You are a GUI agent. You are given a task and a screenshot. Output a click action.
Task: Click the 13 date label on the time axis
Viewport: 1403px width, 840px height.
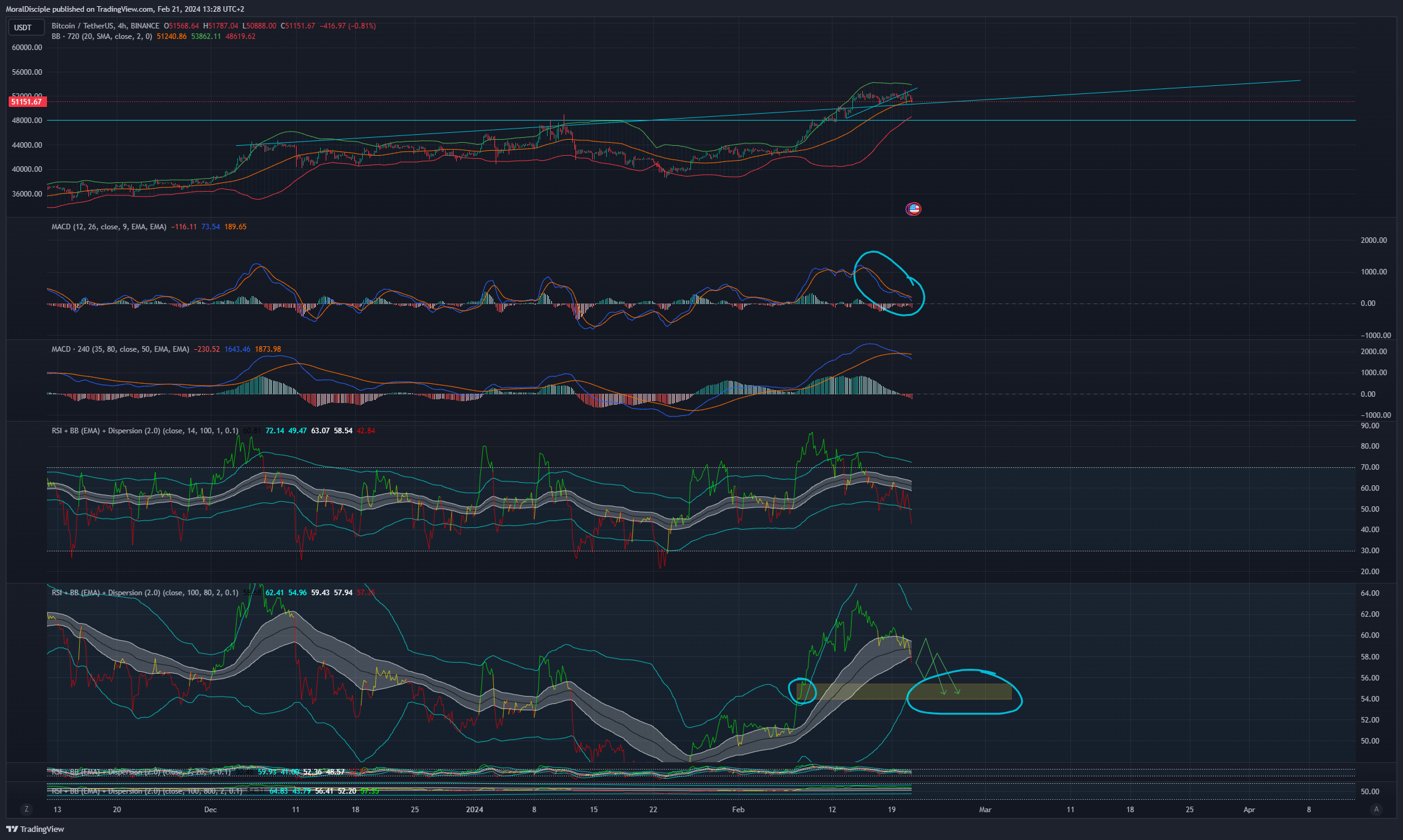click(57, 810)
